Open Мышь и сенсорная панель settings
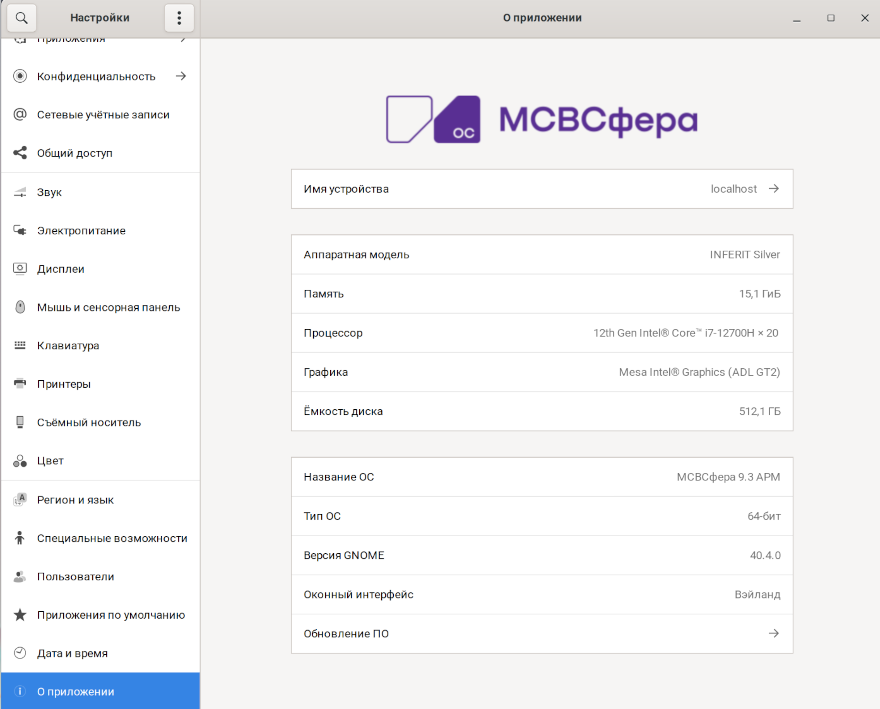This screenshot has width=880, height=709. [x=100, y=307]
